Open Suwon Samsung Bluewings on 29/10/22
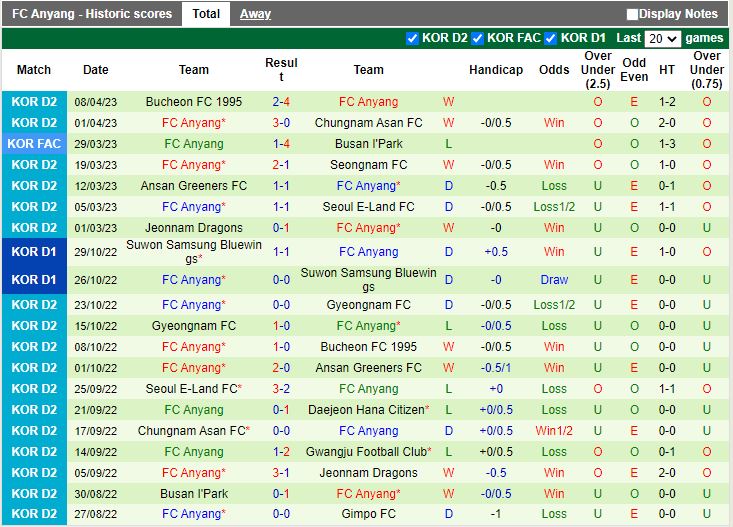This screenshot has width=733, height=527. [x=194, y=252]
